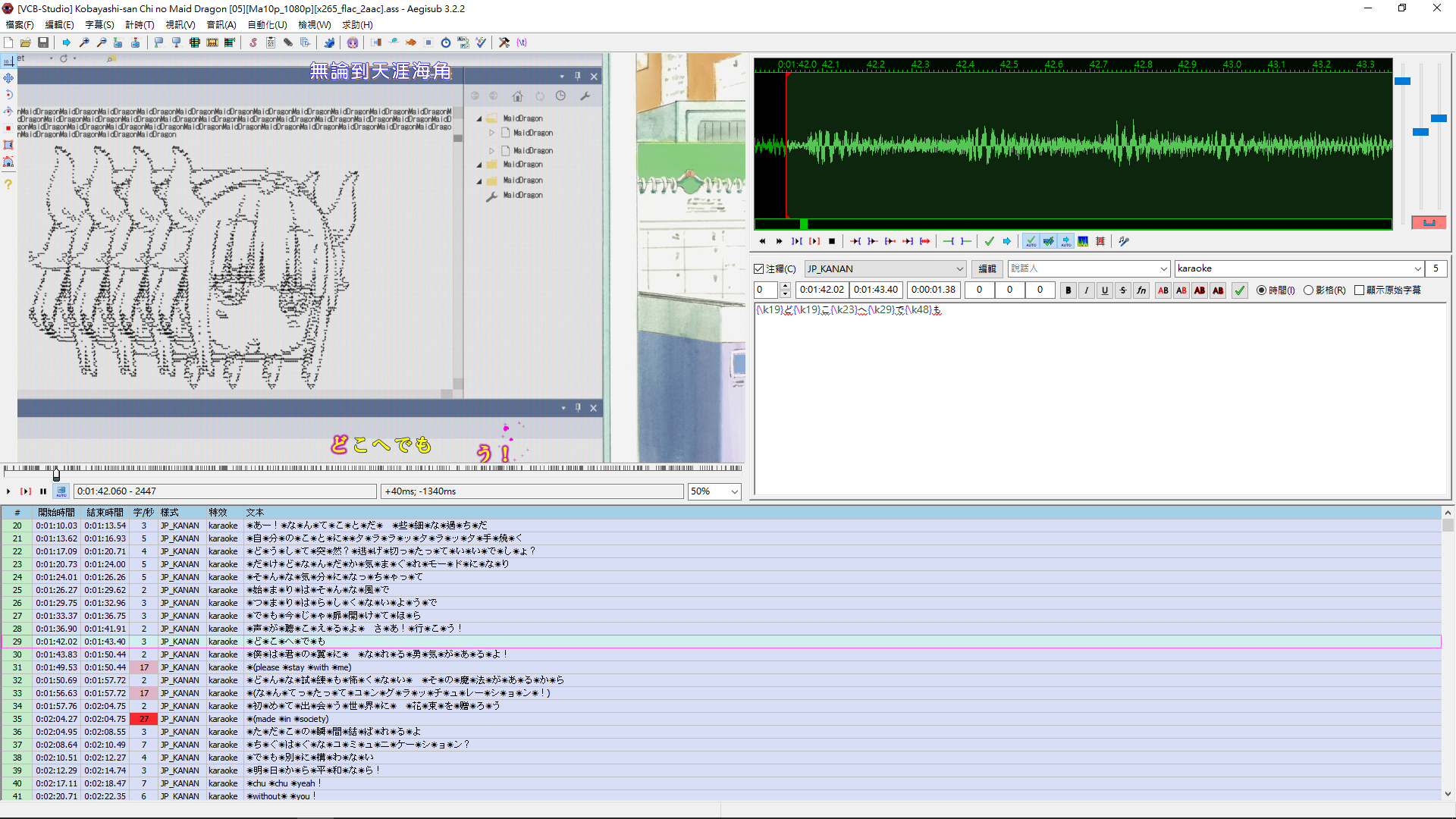Pause the video playback
The width and height of the screenshot is (1456, 819).
click(43, 491)
